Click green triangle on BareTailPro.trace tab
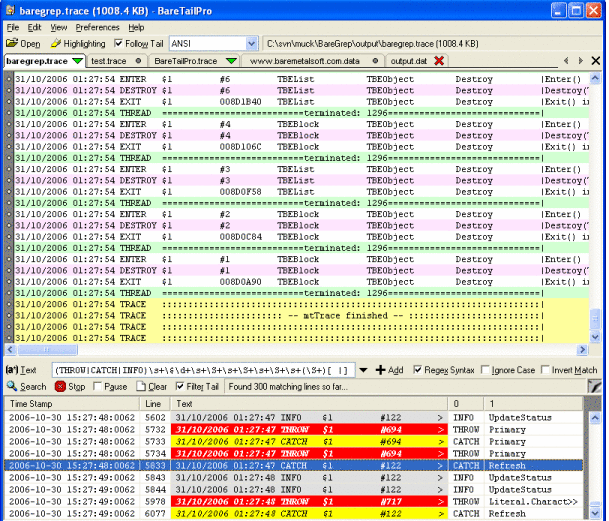Screen dimensions: 609x521 [x=231, y=61]
